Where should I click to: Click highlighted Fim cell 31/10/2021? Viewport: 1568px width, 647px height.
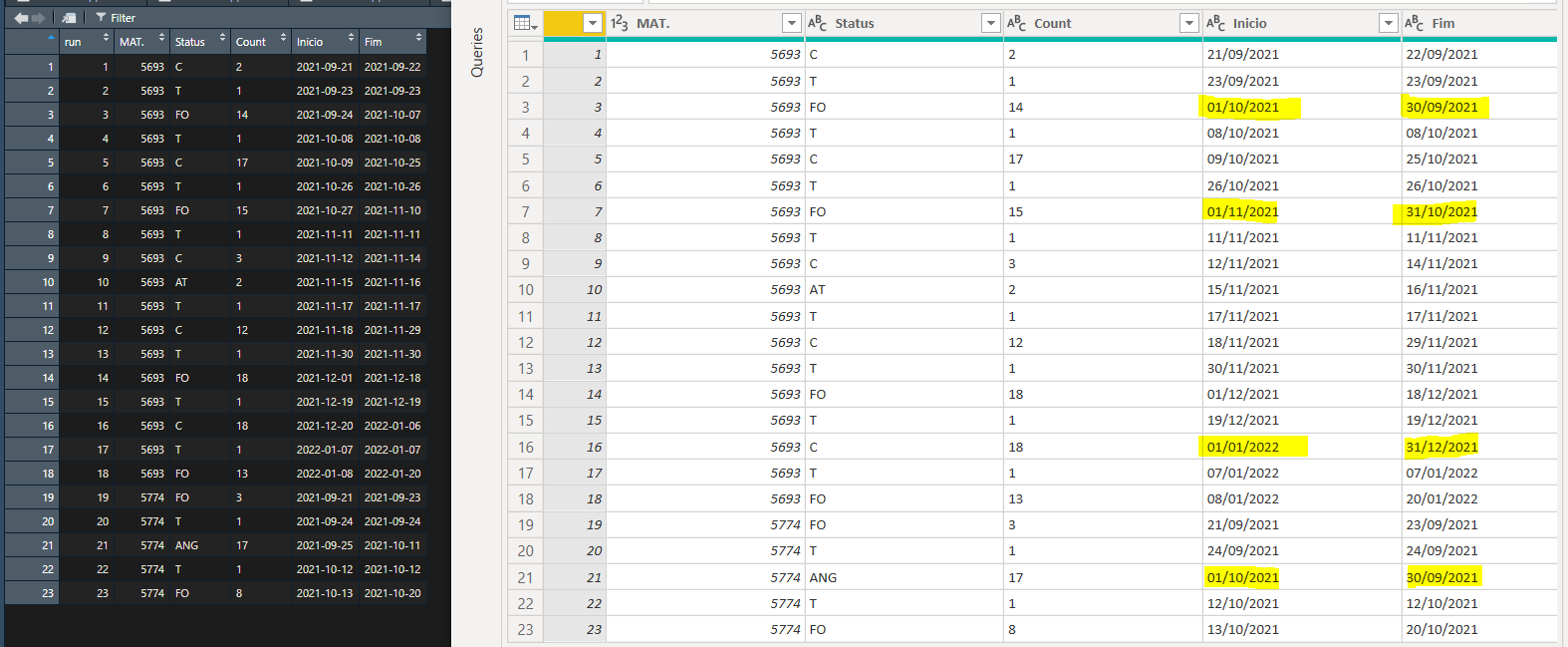(1479, 211)
